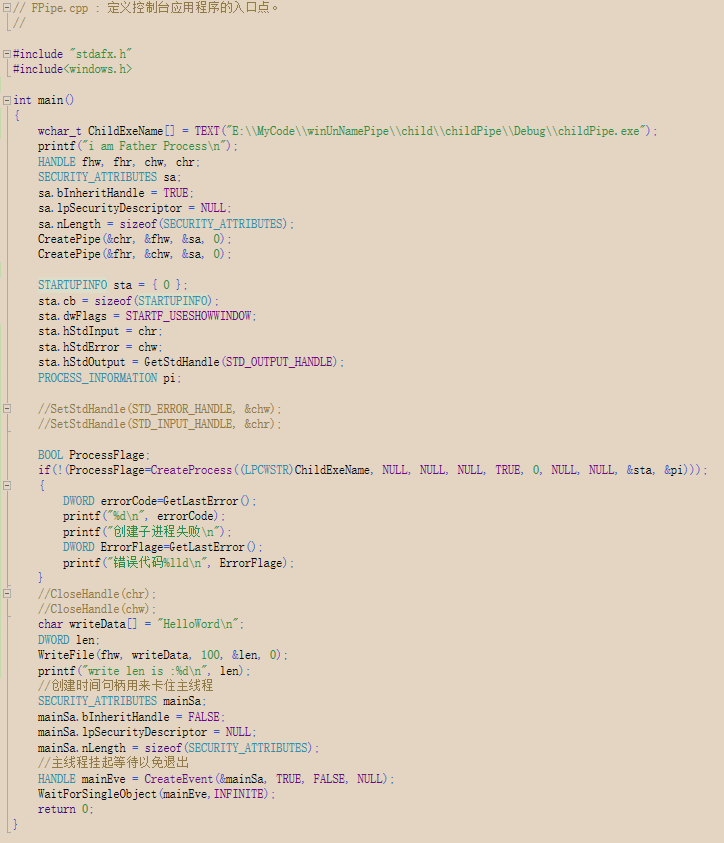Click 'PROCESS_INFORMATION pi;' declaration
Screen dimensions: 724x843
109,378
